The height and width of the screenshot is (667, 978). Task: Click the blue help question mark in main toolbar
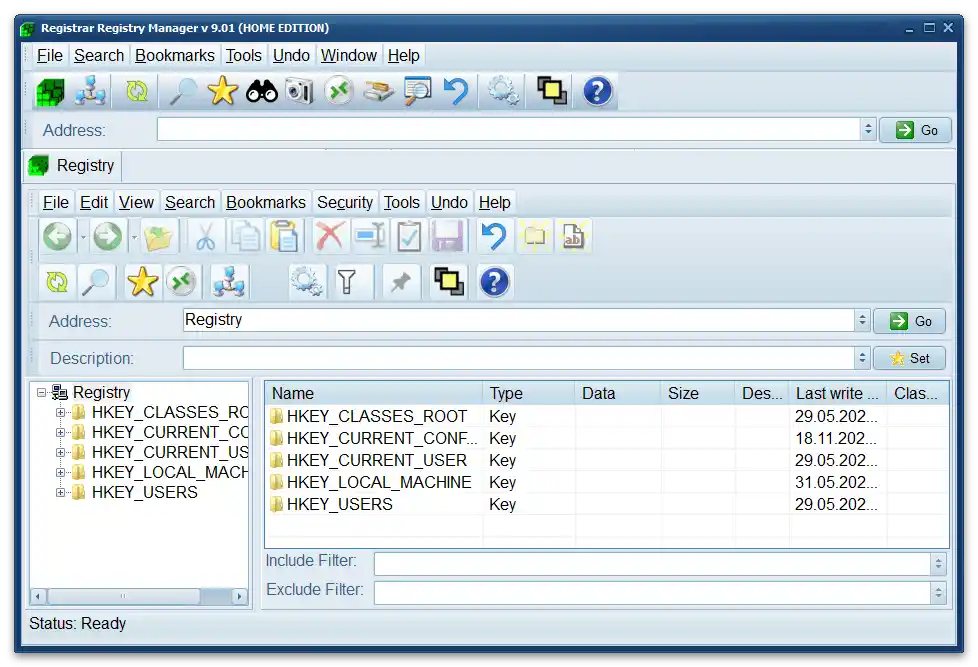pos(597,92)
